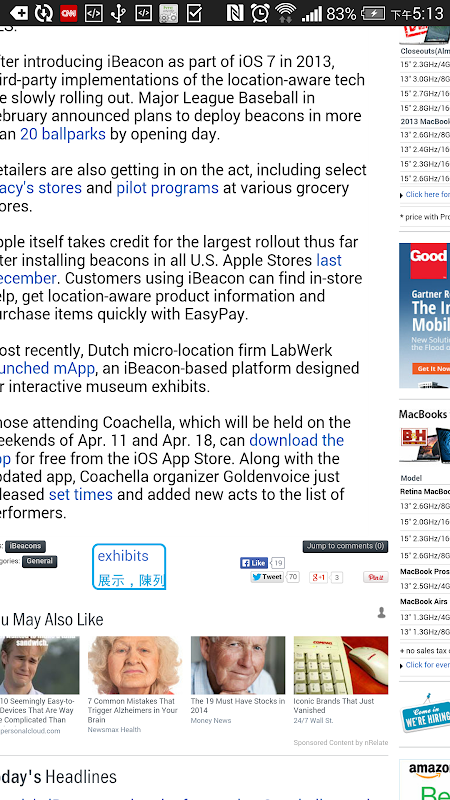This screenshot has height=800, width=450.
Task: Open the green app notification icon
Action: pyautogui.click(x=168, y=13)
